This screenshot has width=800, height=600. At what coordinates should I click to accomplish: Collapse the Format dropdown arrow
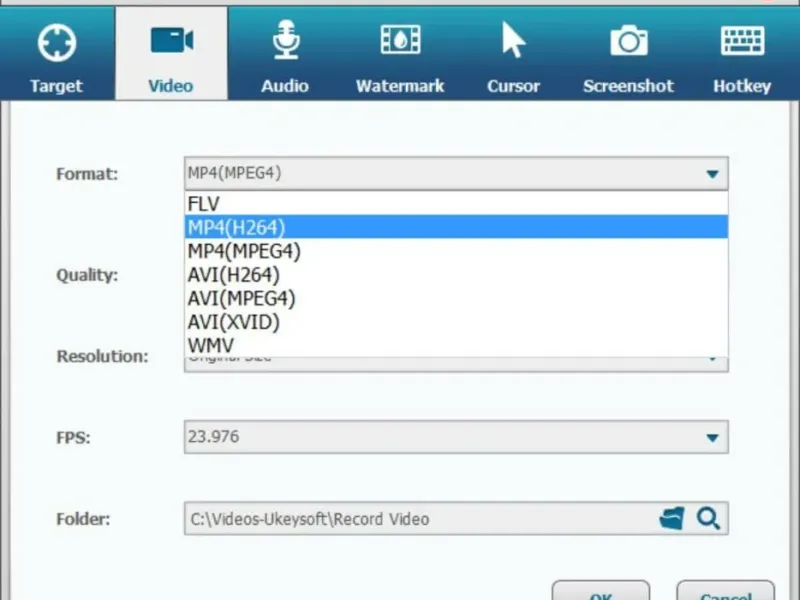712,174
